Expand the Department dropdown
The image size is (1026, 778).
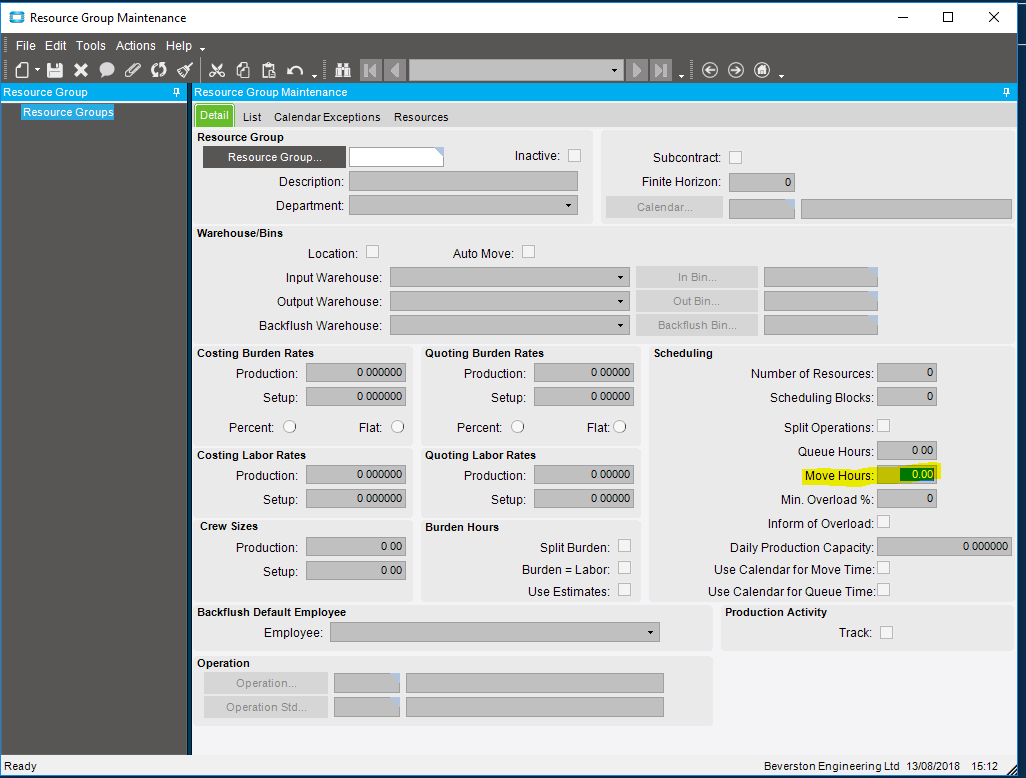click(568, 206)
